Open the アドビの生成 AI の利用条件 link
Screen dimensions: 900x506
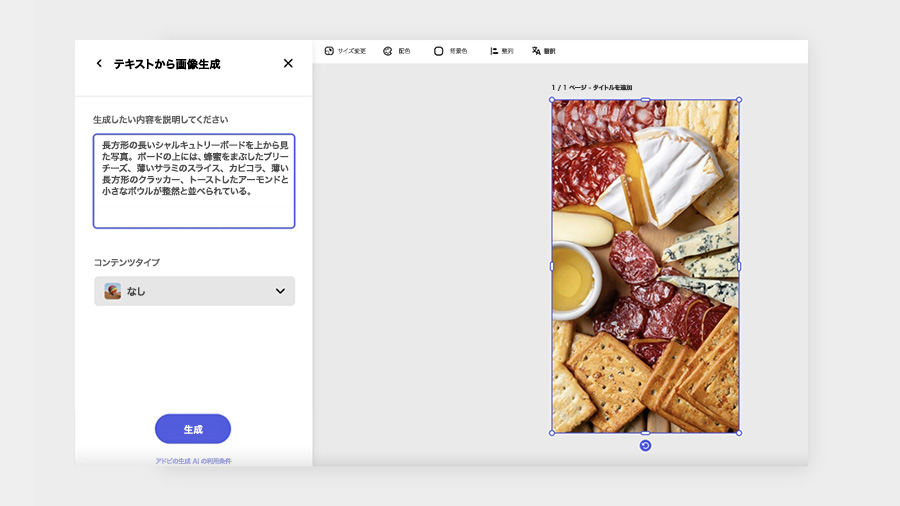click(x=193, y=461)
